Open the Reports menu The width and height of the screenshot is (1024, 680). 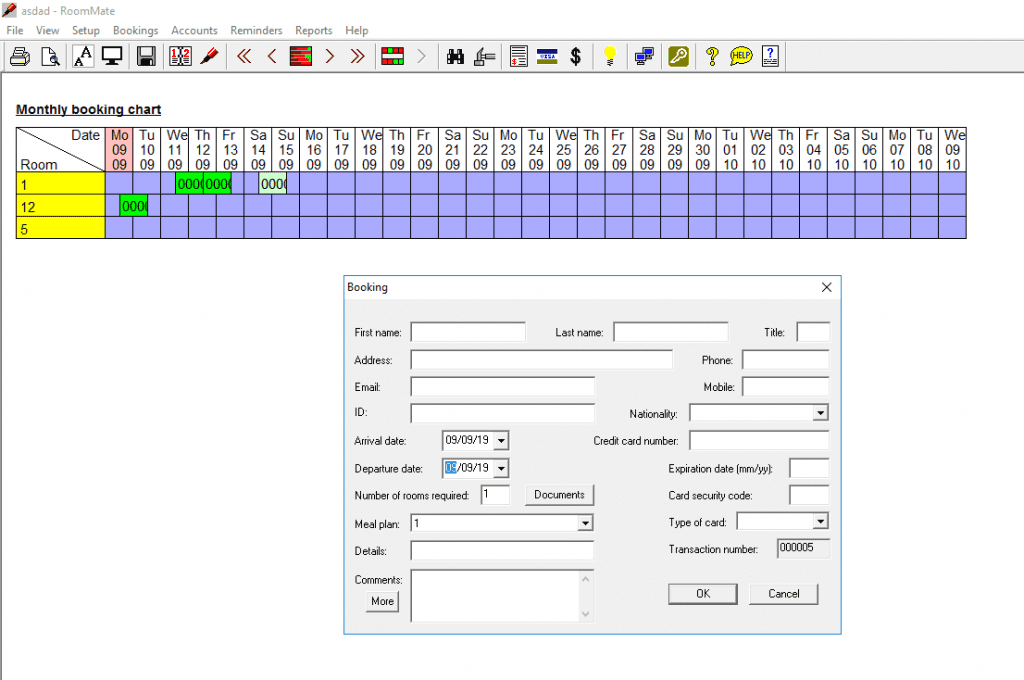313,30
